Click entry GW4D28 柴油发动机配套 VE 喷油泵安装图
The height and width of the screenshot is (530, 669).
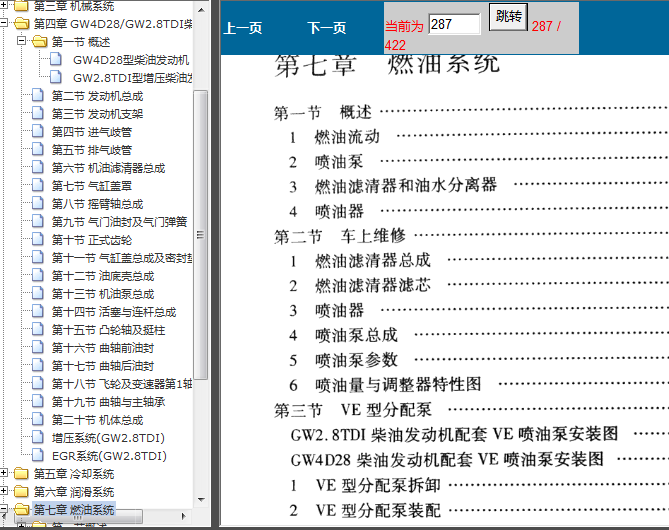coord(447,460)
